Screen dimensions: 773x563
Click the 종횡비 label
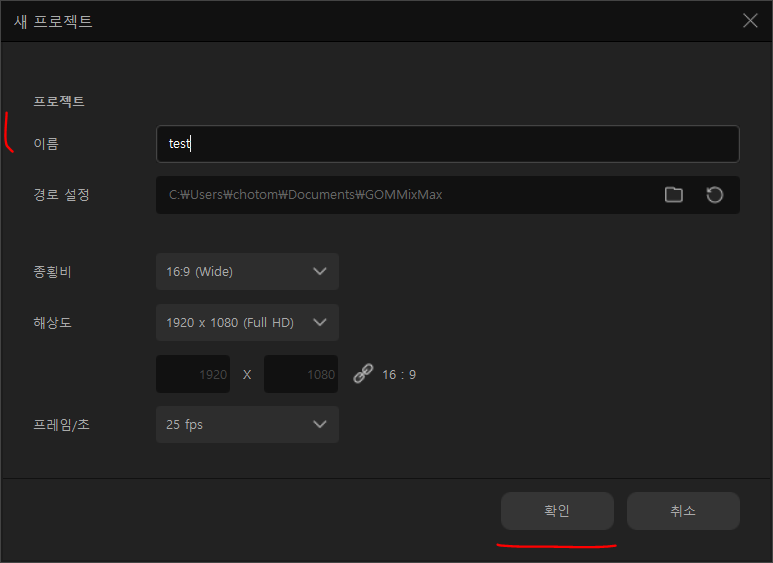coord(52,272)
